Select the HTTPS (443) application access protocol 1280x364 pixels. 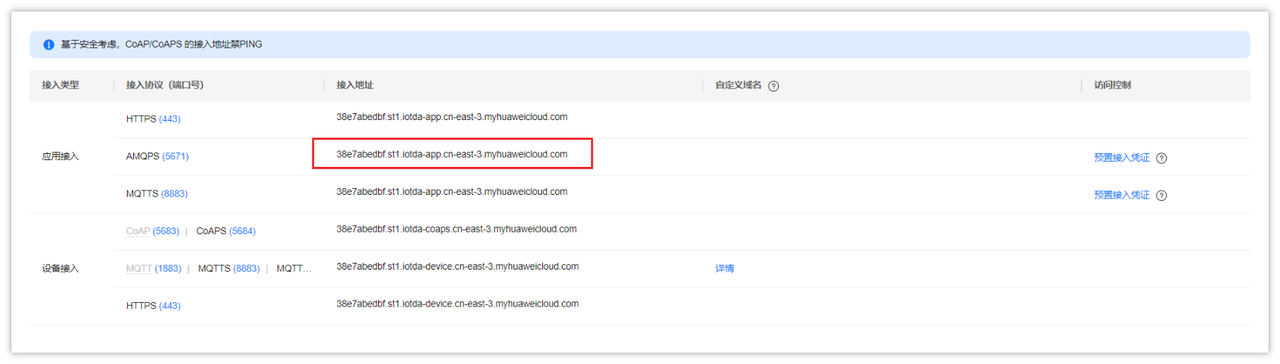[153, 119]
